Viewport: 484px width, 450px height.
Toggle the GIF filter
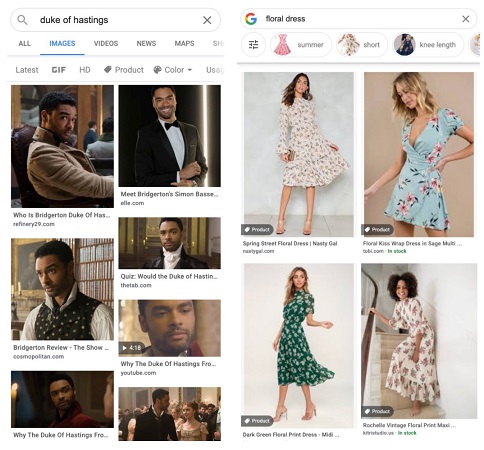tap(59, 70)
